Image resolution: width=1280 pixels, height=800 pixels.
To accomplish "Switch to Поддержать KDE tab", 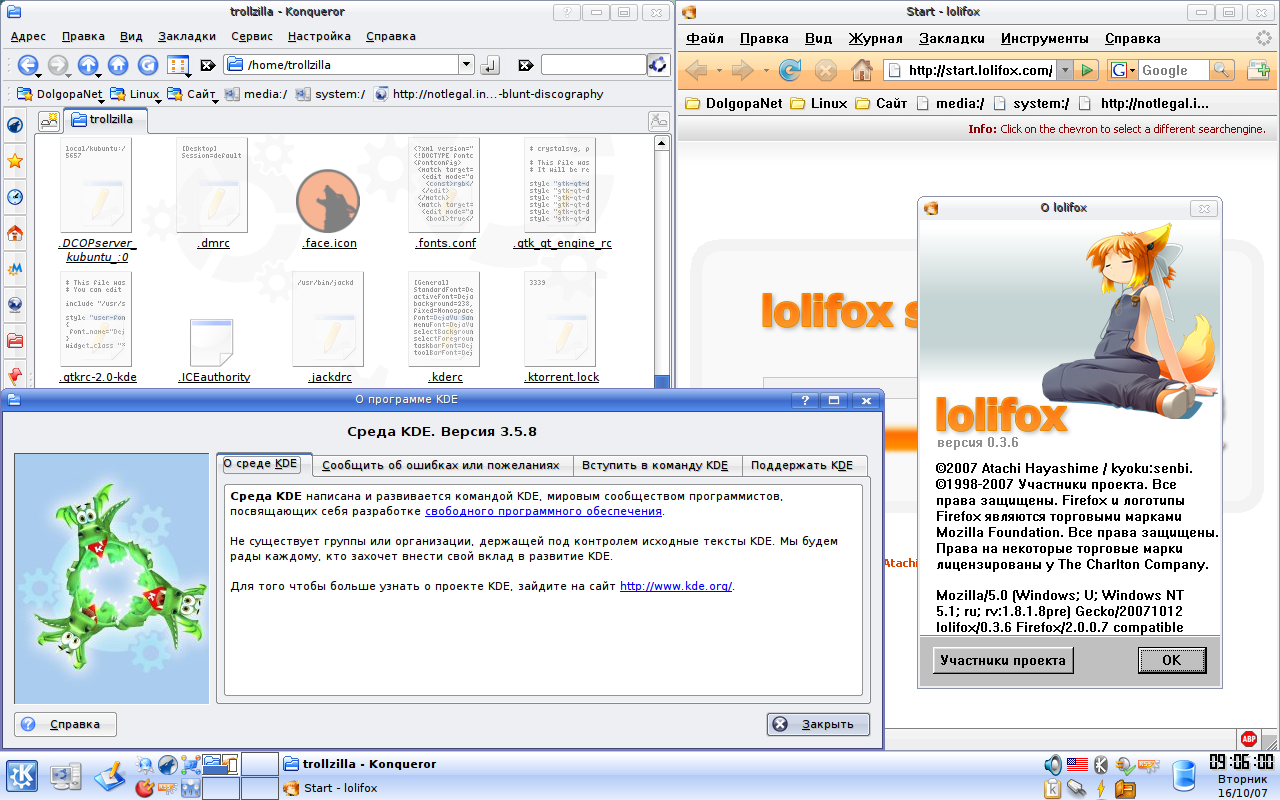I will click(802, 465).
